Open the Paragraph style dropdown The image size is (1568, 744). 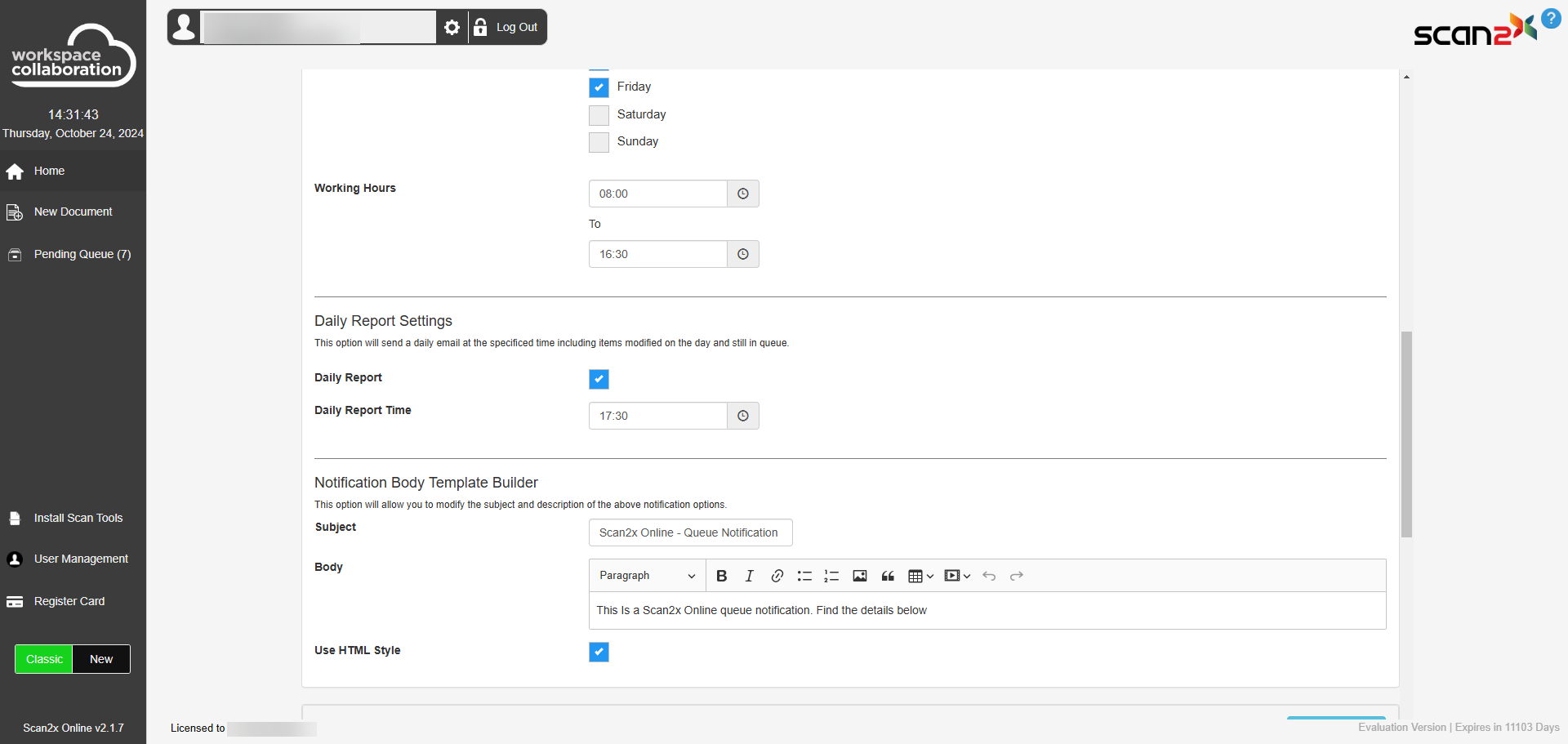[x=647, y=576]
